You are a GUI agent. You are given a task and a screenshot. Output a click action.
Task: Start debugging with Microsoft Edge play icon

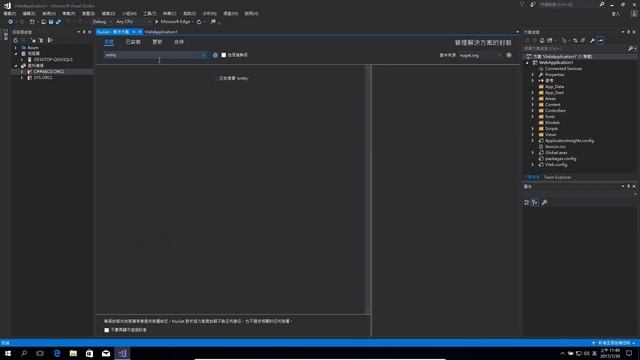(x=156, y=22)
